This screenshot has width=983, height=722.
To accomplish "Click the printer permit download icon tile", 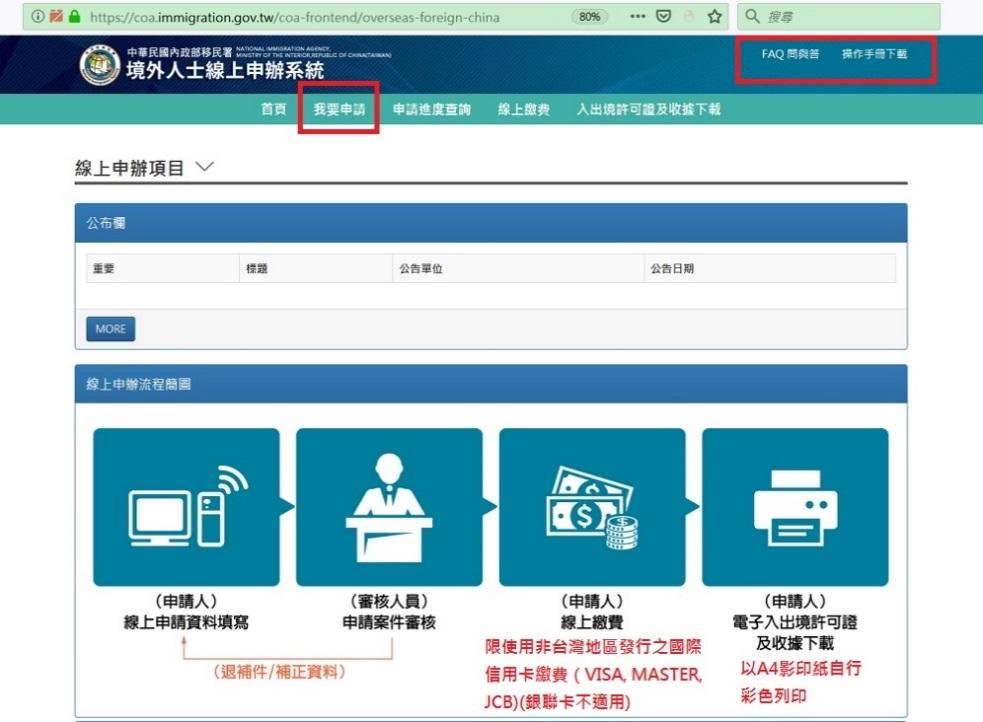I will [795, 507].
